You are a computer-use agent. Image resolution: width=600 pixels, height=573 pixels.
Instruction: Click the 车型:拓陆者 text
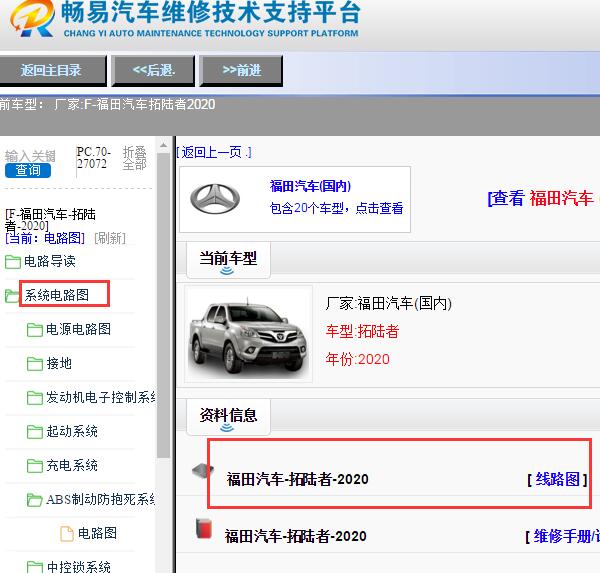coord(362,331)
